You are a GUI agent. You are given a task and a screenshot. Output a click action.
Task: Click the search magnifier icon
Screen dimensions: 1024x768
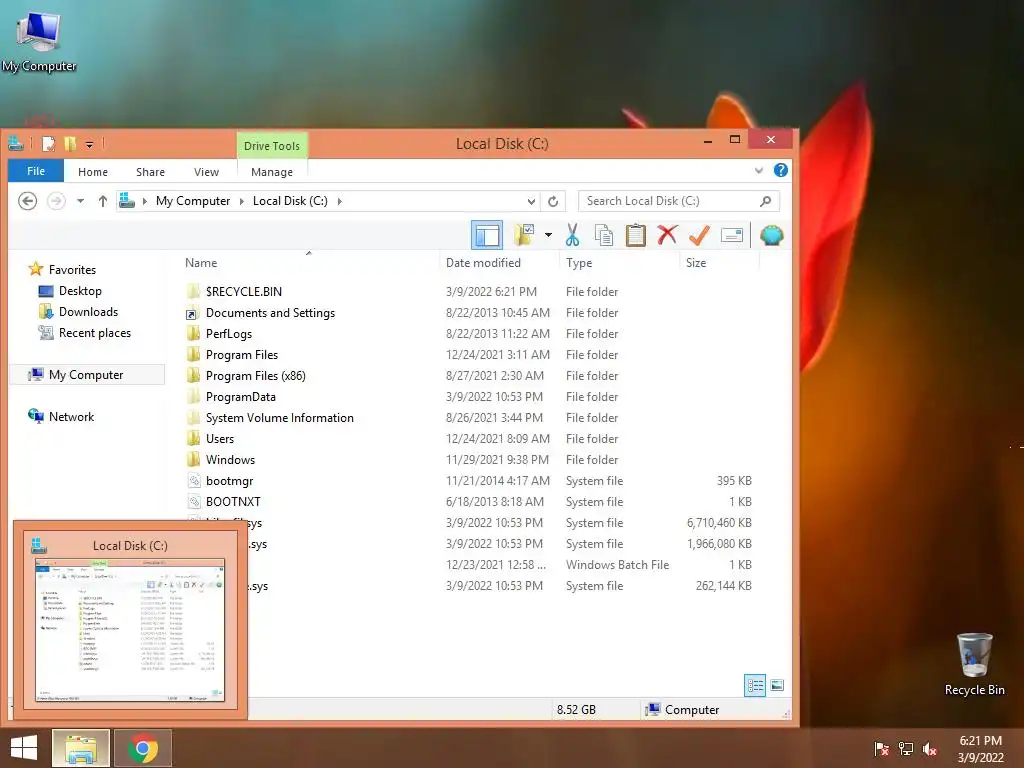(765, 201)
